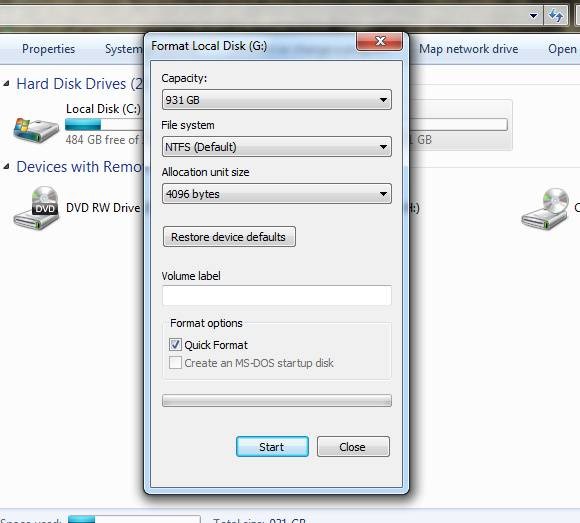580x523 pixels.
Task: Uncheck the Quick Format checkbox
Action: click(x=175, y=345)
